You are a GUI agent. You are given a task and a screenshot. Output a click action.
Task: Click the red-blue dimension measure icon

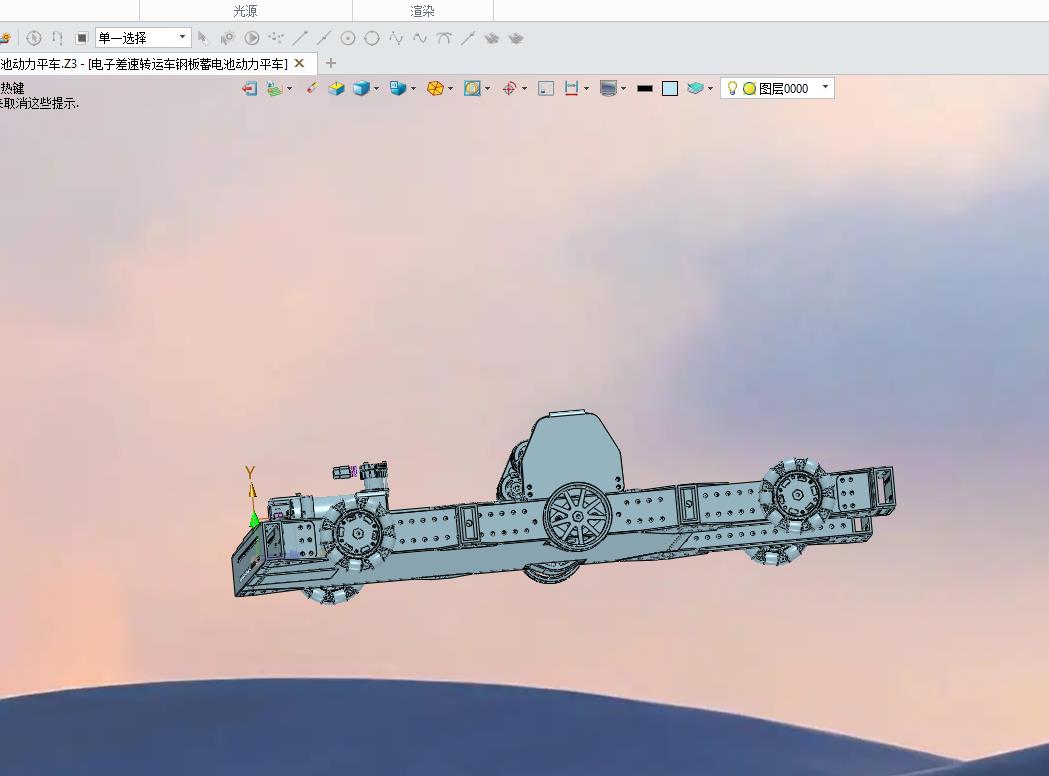[571, 88]
